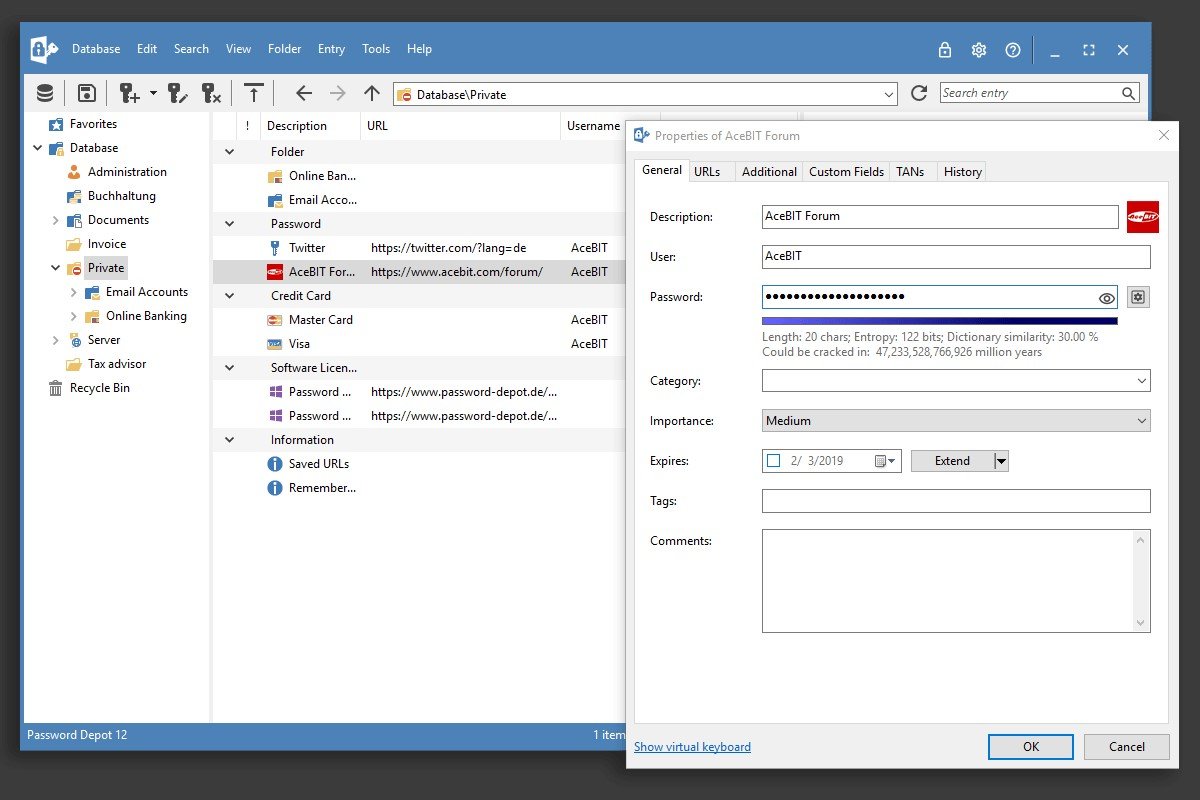Open the Expires calendar picker icon
The image size is (1200, 800).
point(885,461)
